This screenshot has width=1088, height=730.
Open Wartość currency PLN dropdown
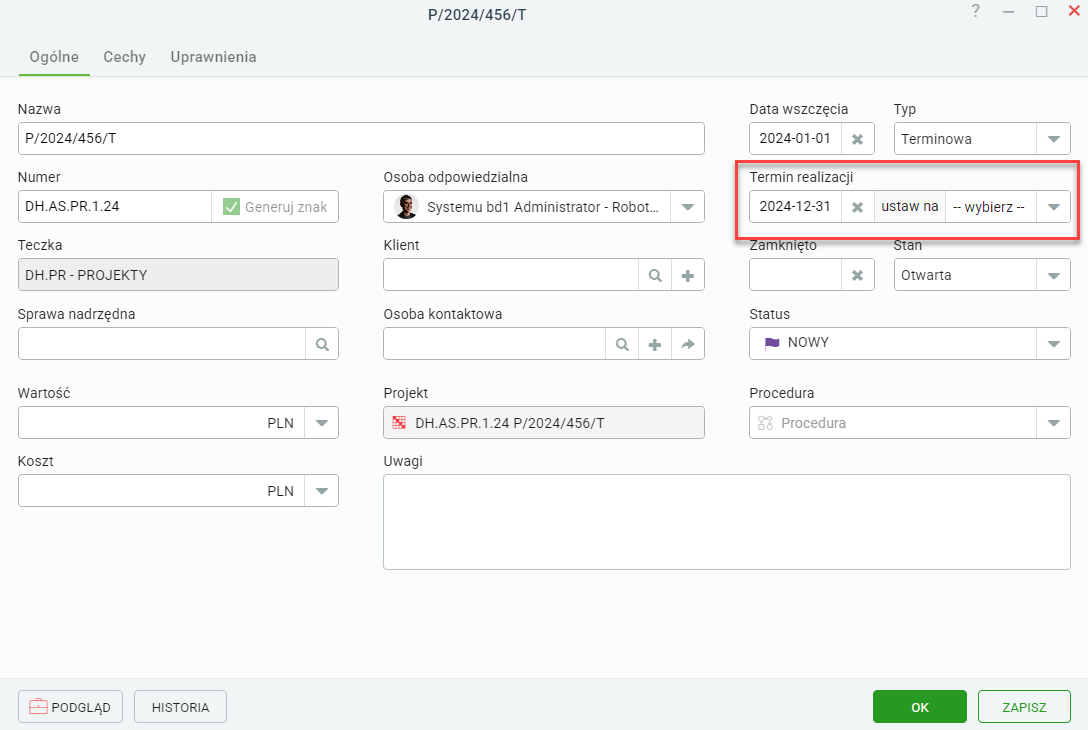(321, 423)
